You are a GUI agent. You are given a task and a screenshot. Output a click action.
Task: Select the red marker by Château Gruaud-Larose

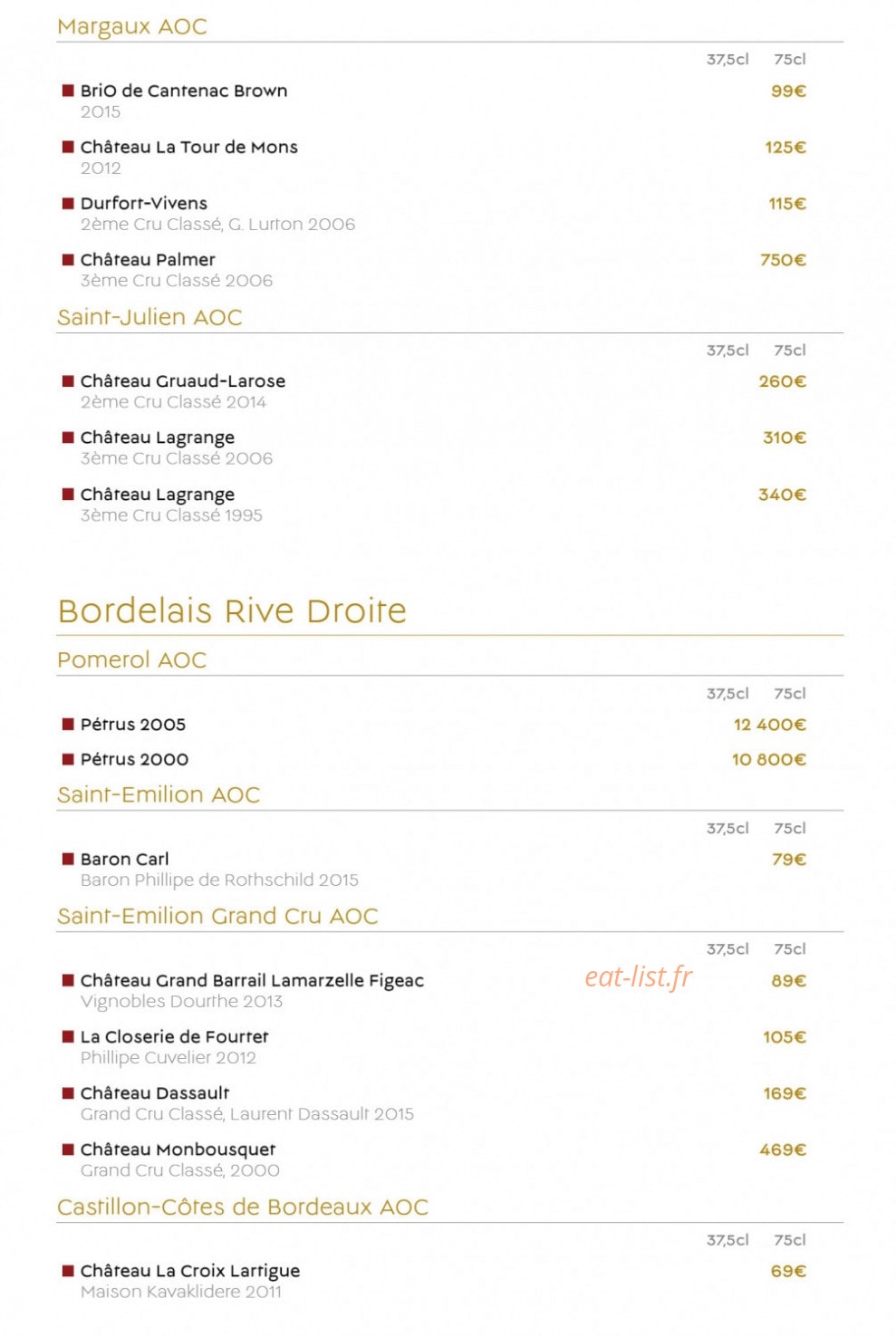click(68, 380)
